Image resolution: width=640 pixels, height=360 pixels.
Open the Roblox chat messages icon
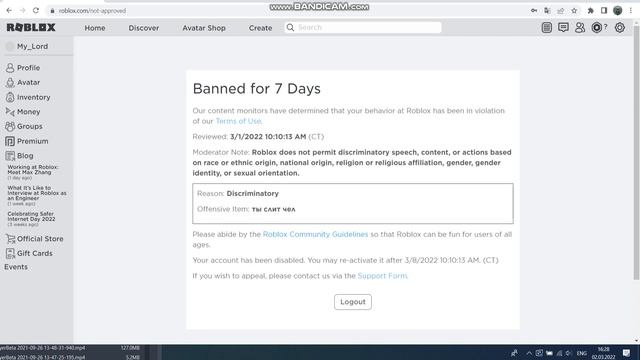(x=563, y=27)
